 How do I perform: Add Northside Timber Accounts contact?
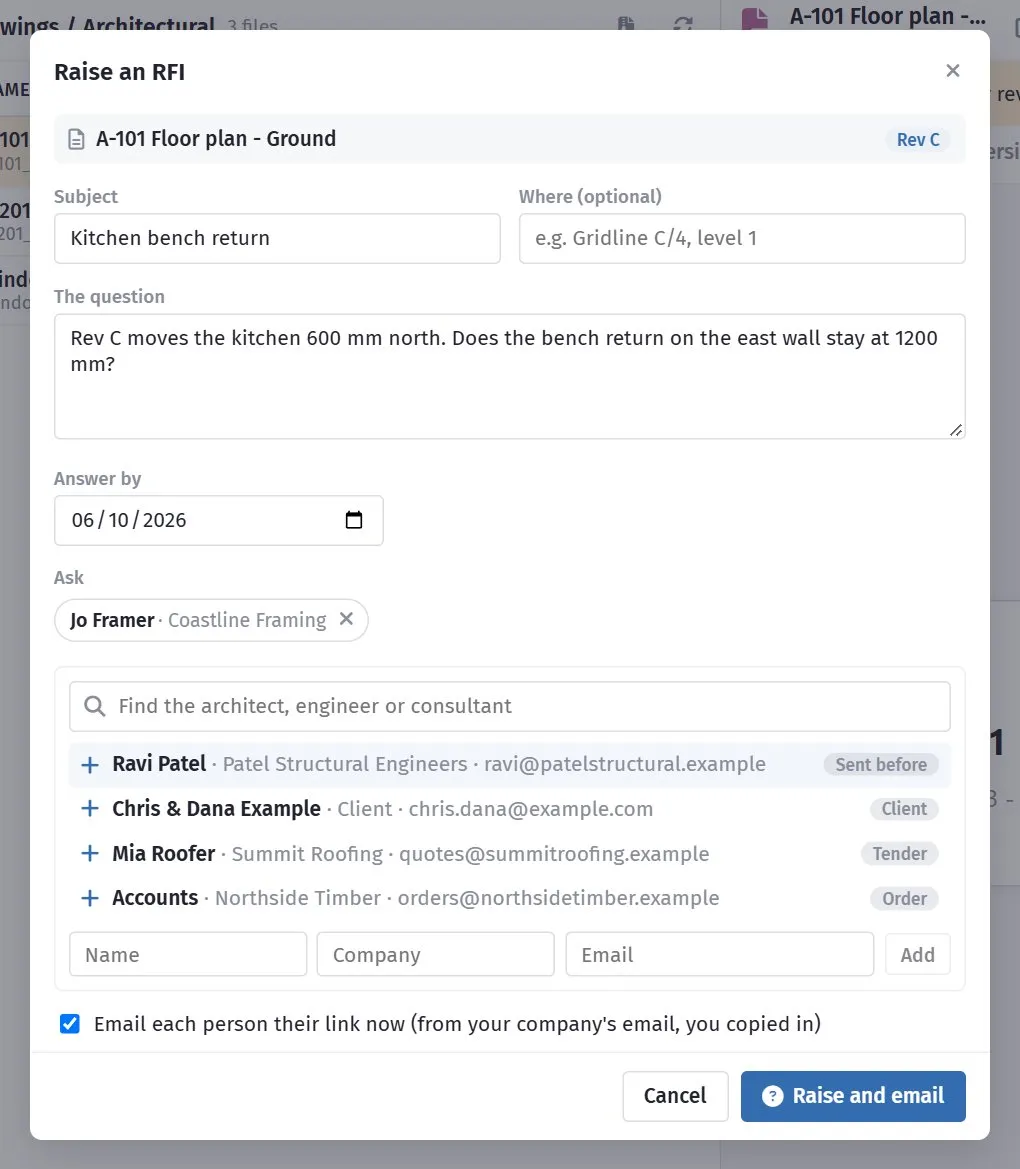[90, 898]
